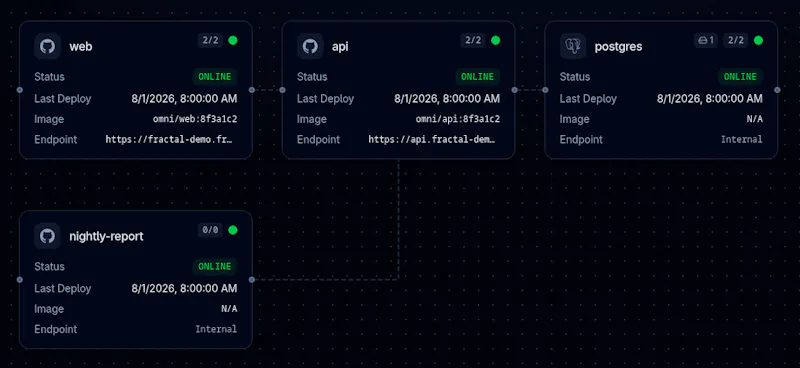Viewport: 800px width, 368px height.
Task: Click Last Deploy date on nightly-report card
Action: pos(184,288)
